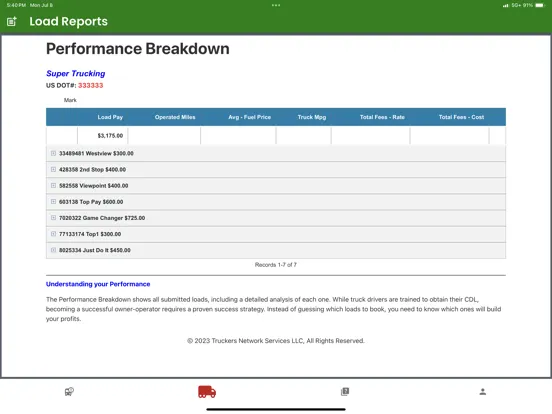This screenshot has width=552, height=414.
Task: Click the Total Fees - Cost column header
Action: (x=461, y=117)
